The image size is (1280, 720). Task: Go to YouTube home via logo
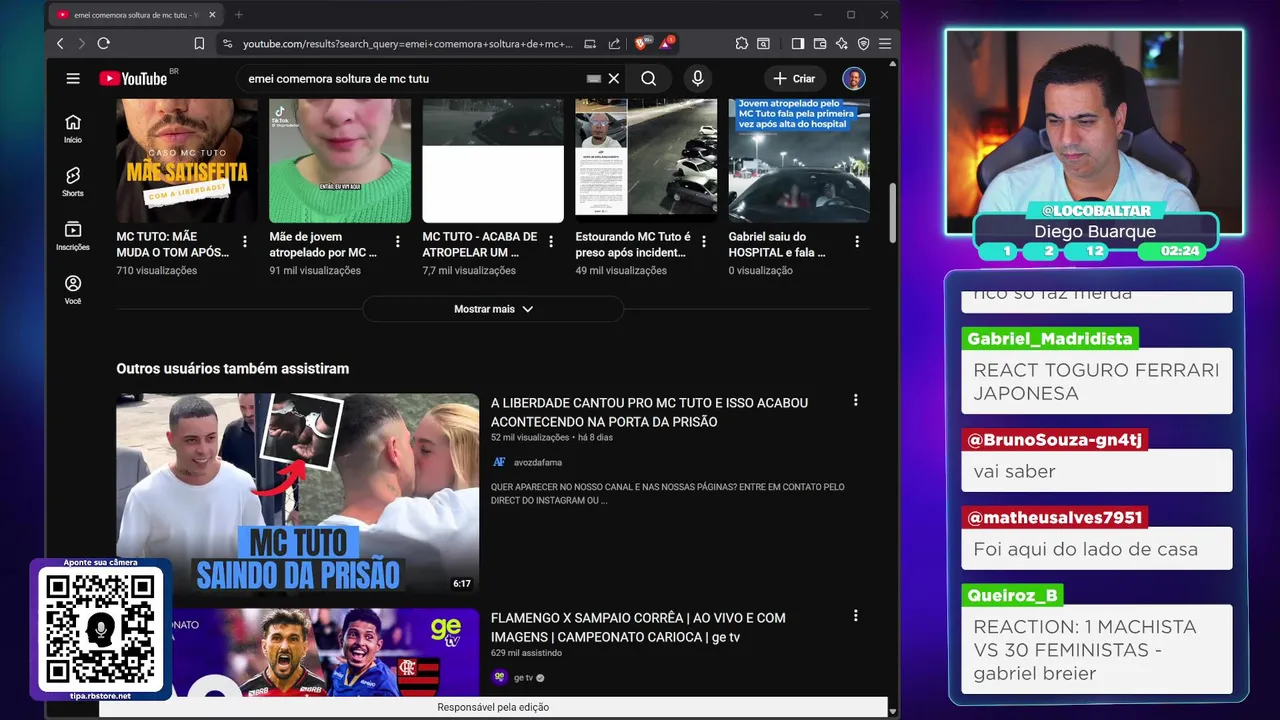tap(134, 79)
